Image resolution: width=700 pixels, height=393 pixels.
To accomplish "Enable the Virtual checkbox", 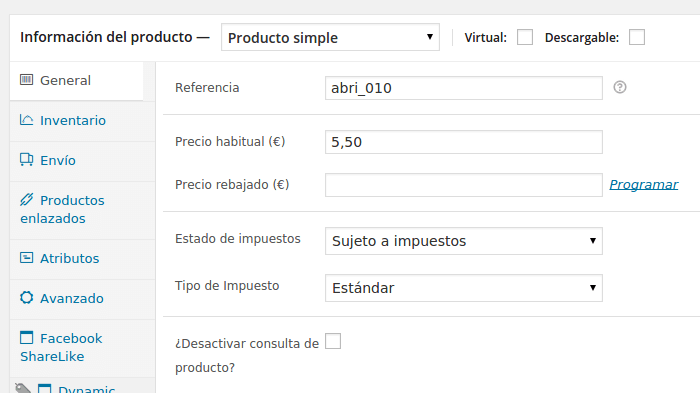I will (x=525, y=37).
